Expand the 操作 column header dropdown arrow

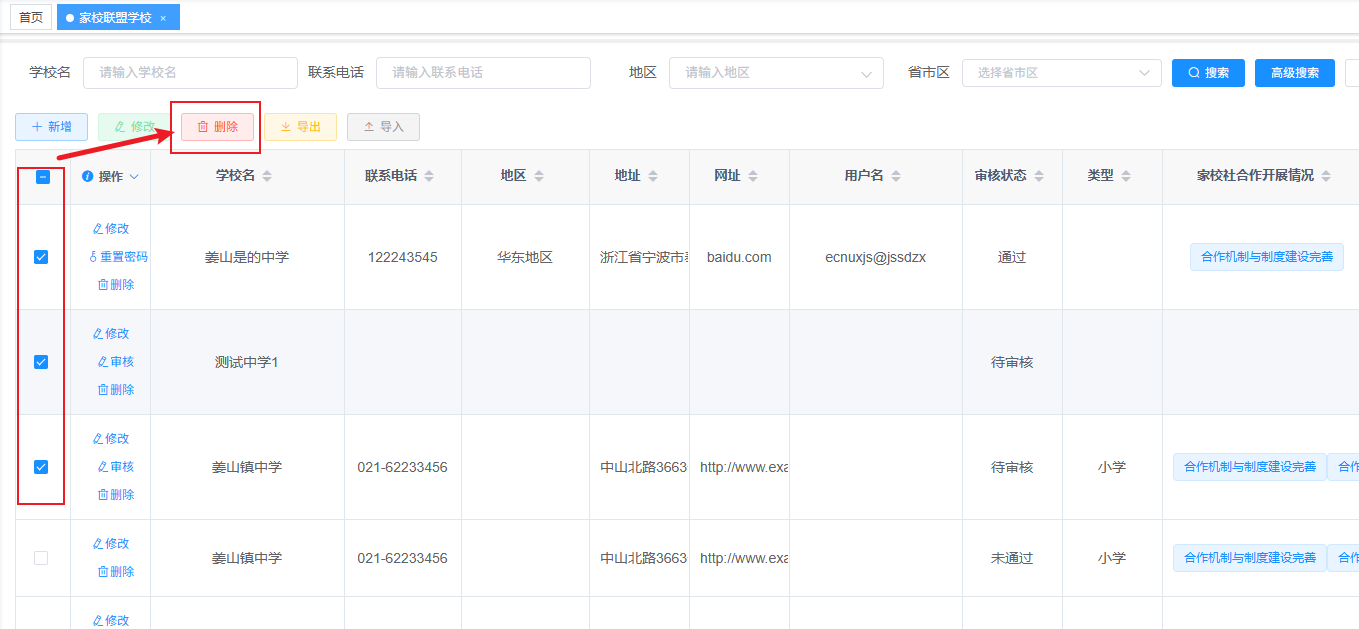click(x=134, y=176)
